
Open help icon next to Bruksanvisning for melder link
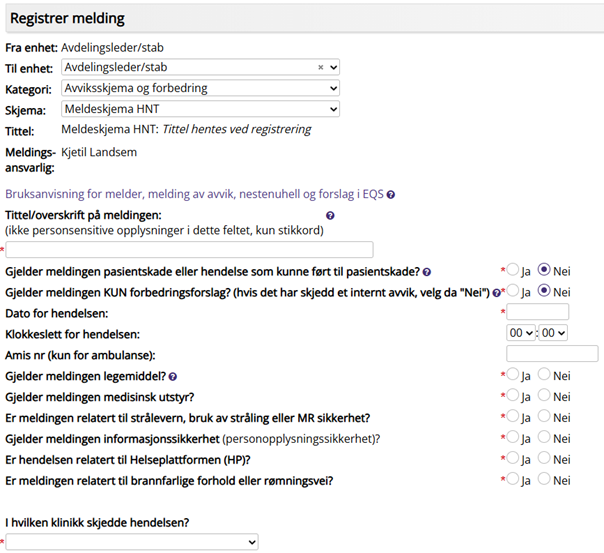[391, 194]
